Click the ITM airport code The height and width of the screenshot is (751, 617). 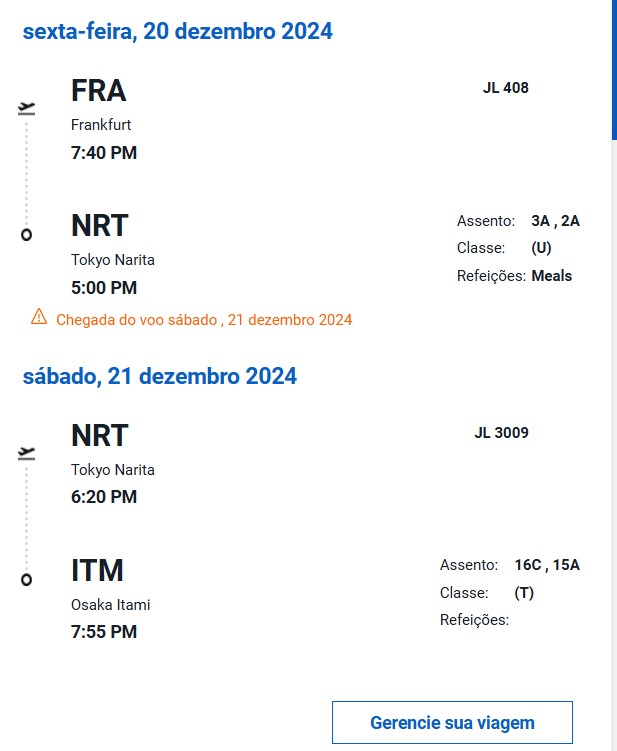coord(97,571)
